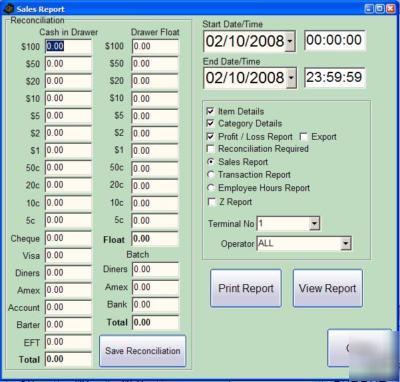Open the End Date dropdown arrow
This screenshot has width=400, height=382.
click(291, 78)
